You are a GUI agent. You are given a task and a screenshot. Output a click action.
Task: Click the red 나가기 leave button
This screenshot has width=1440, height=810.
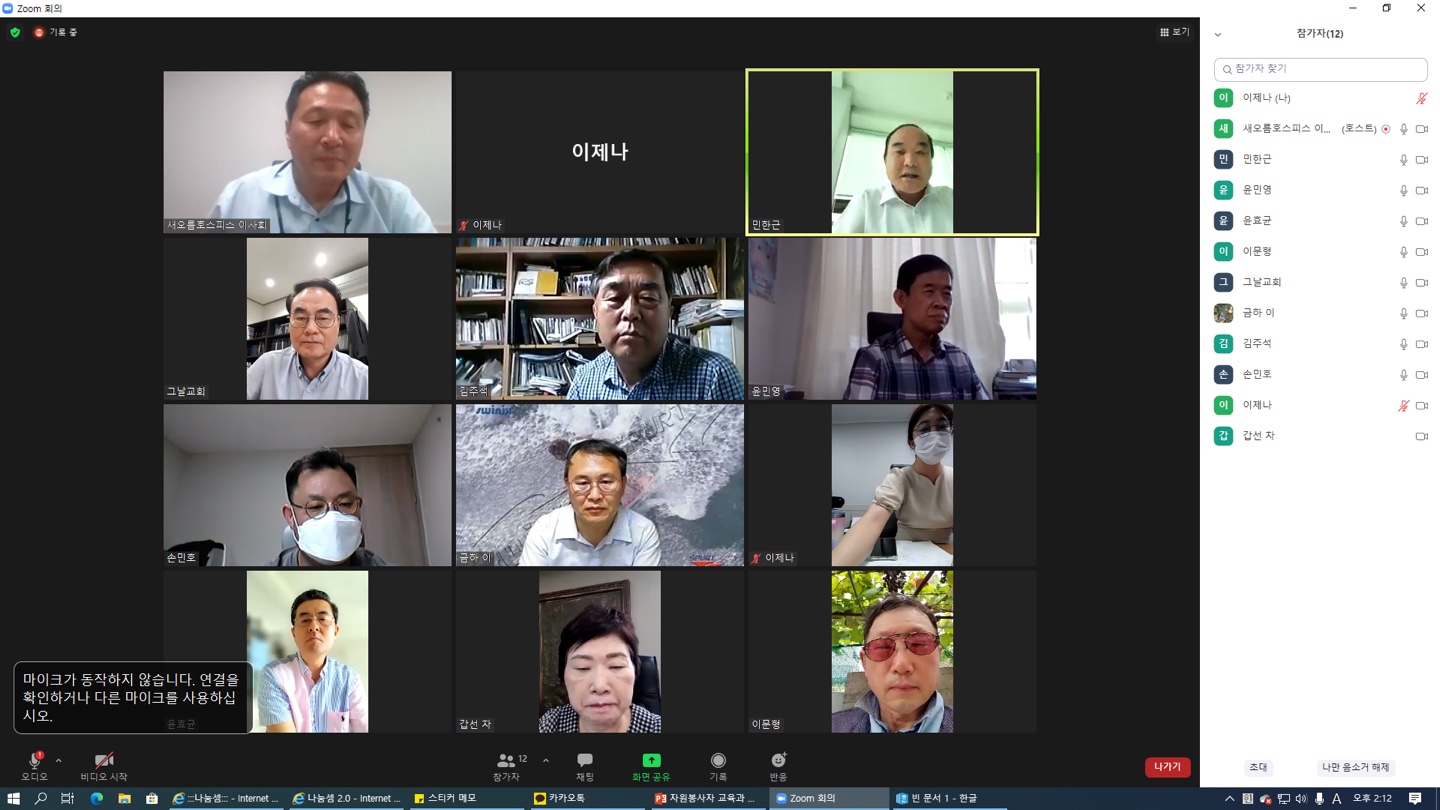1167,767
